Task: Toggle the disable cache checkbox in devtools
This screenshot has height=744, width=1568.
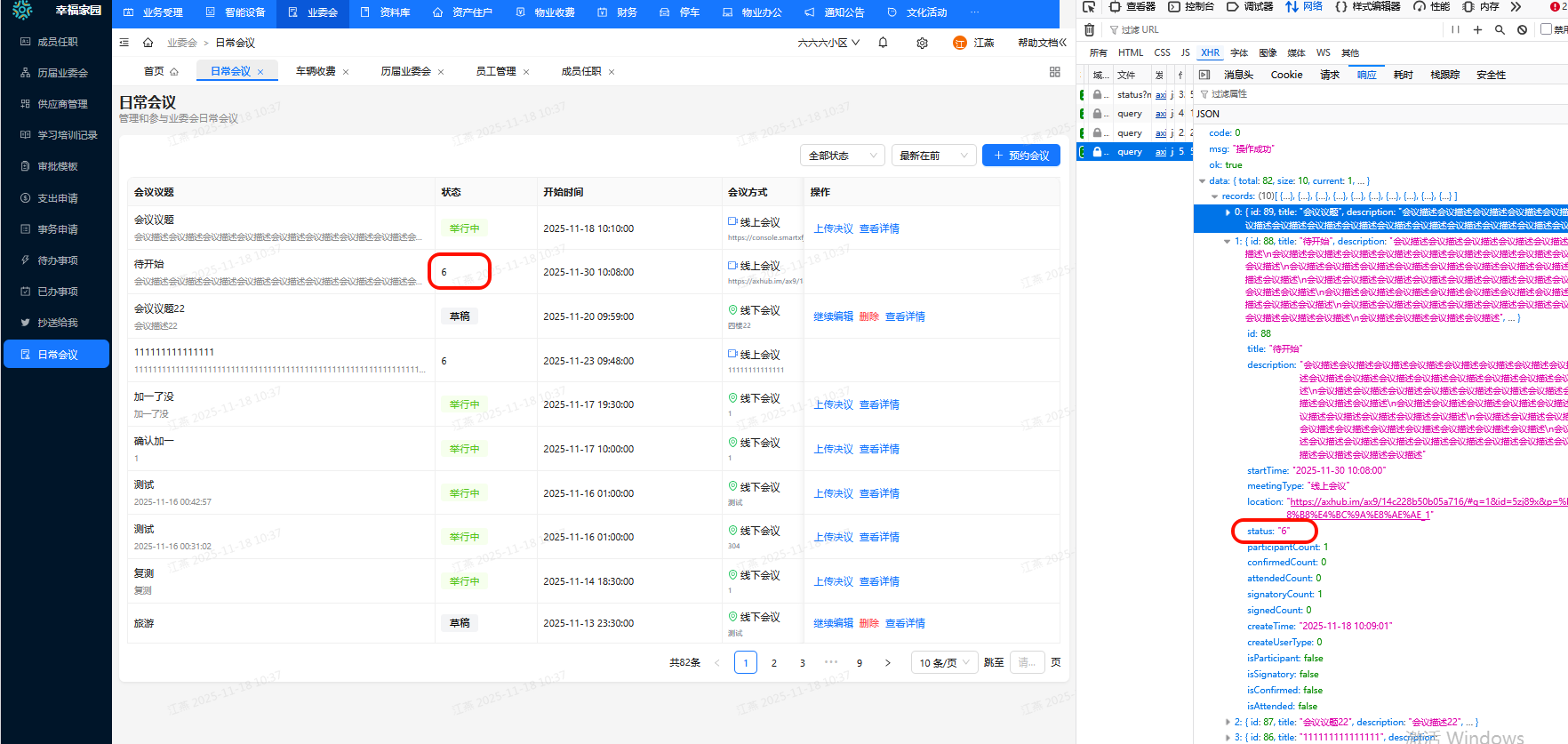Action: tap(1546, 29)
